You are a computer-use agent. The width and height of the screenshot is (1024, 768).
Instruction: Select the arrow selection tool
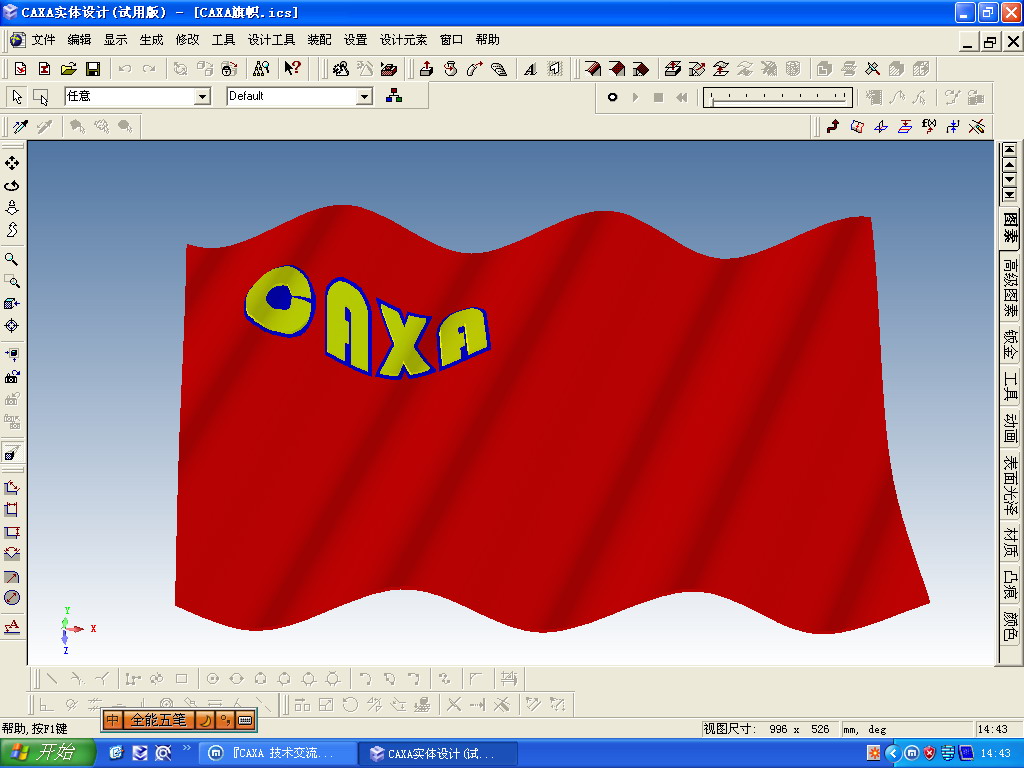click(x=17, y=97)
